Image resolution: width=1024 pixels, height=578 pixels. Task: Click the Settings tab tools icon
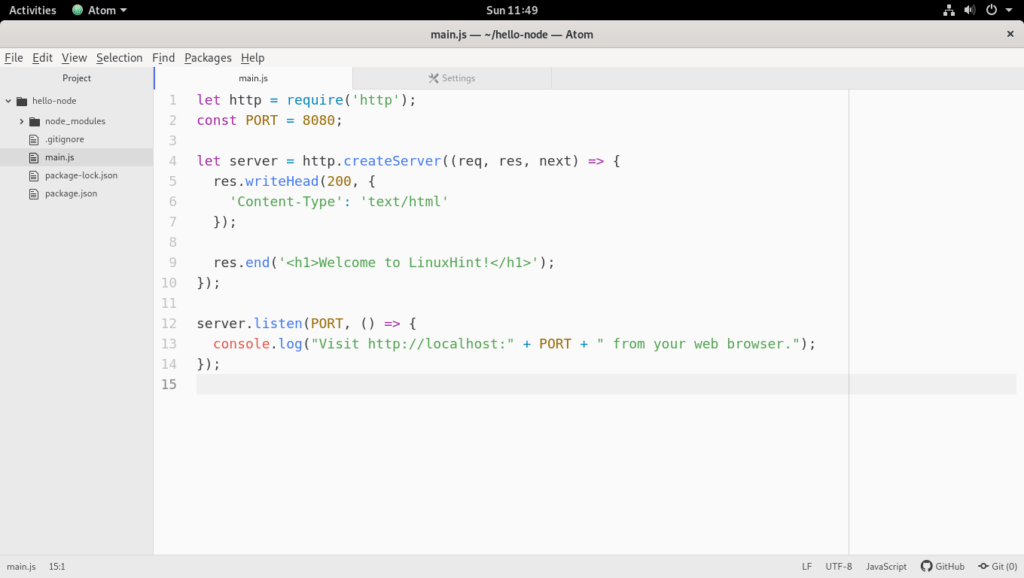(x=433, y=78)
